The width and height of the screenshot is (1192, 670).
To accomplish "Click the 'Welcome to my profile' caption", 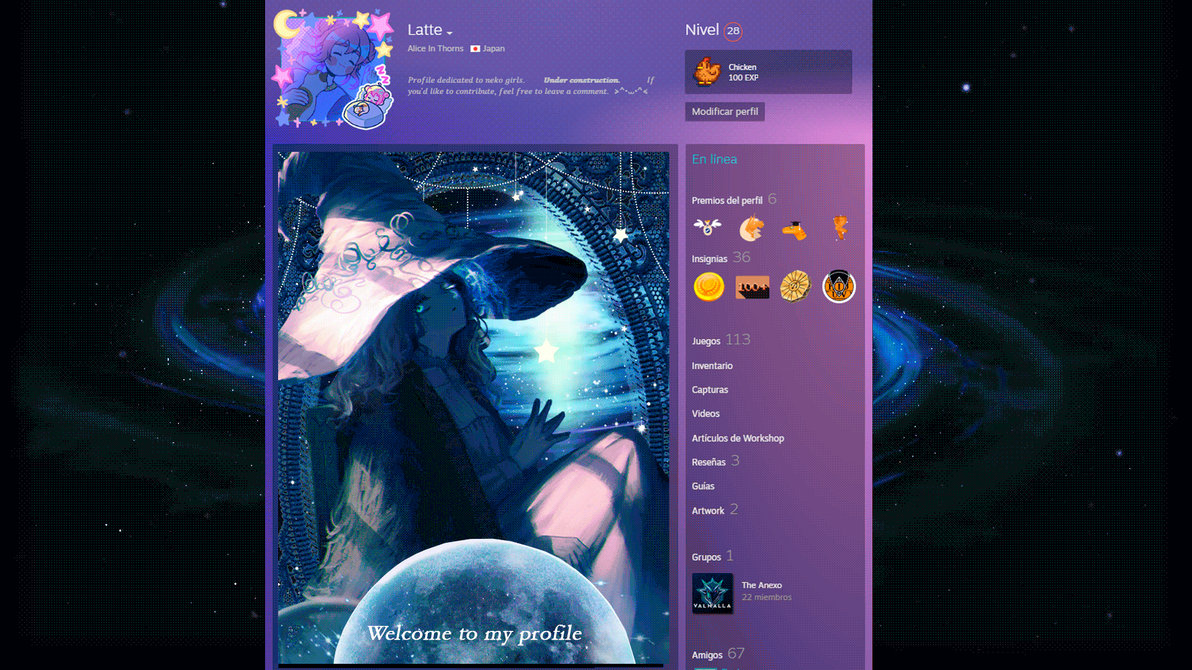I will [474, 633].
